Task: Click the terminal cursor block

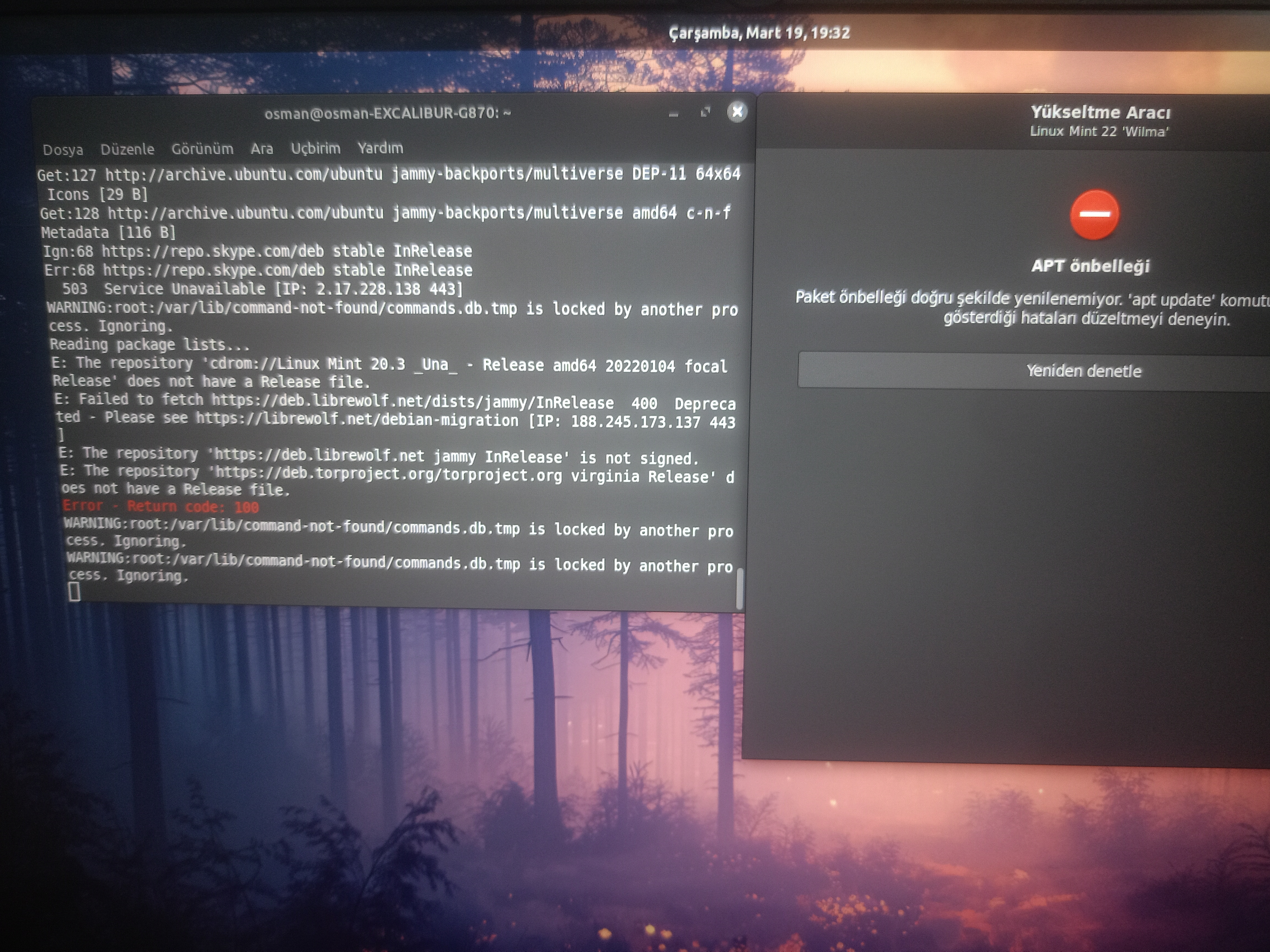Action: [x=74, y=591]
